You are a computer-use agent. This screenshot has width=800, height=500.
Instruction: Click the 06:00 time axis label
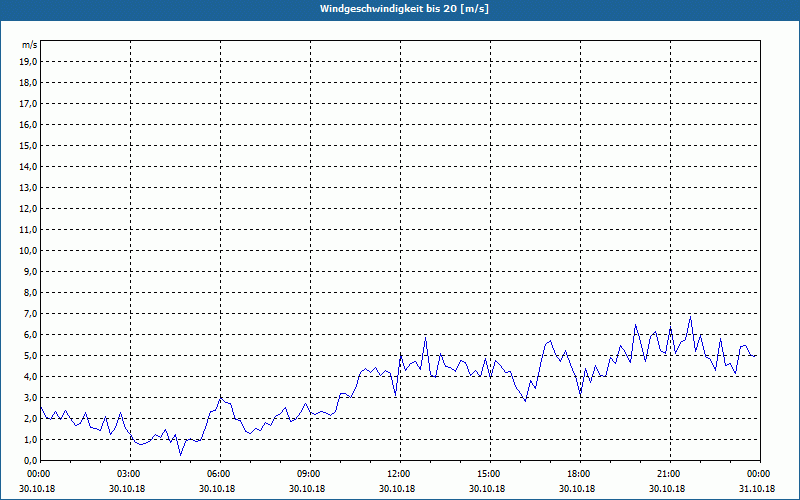[218, 474]
